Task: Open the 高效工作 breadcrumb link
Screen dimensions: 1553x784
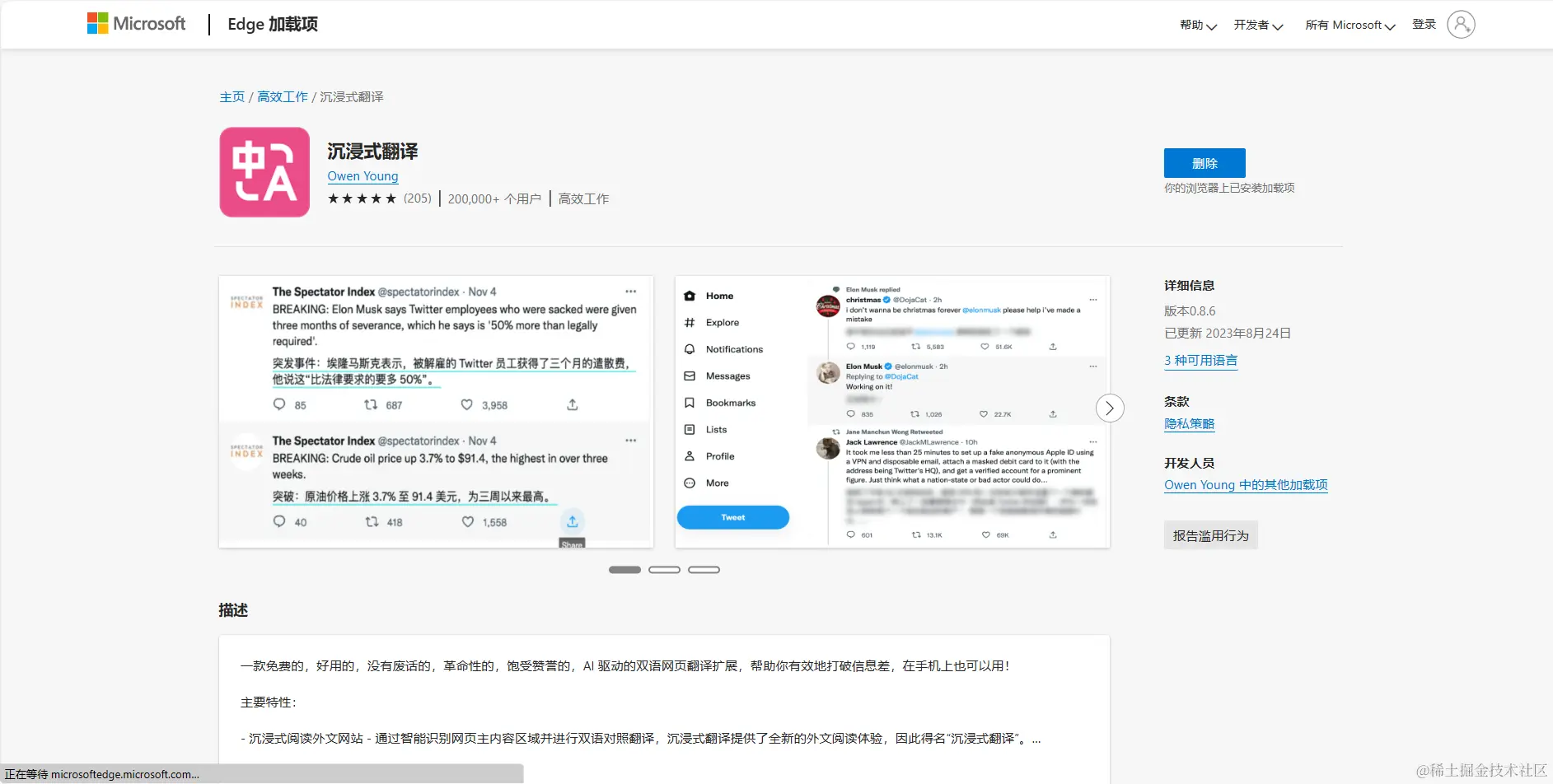Action: pos(283,97)
